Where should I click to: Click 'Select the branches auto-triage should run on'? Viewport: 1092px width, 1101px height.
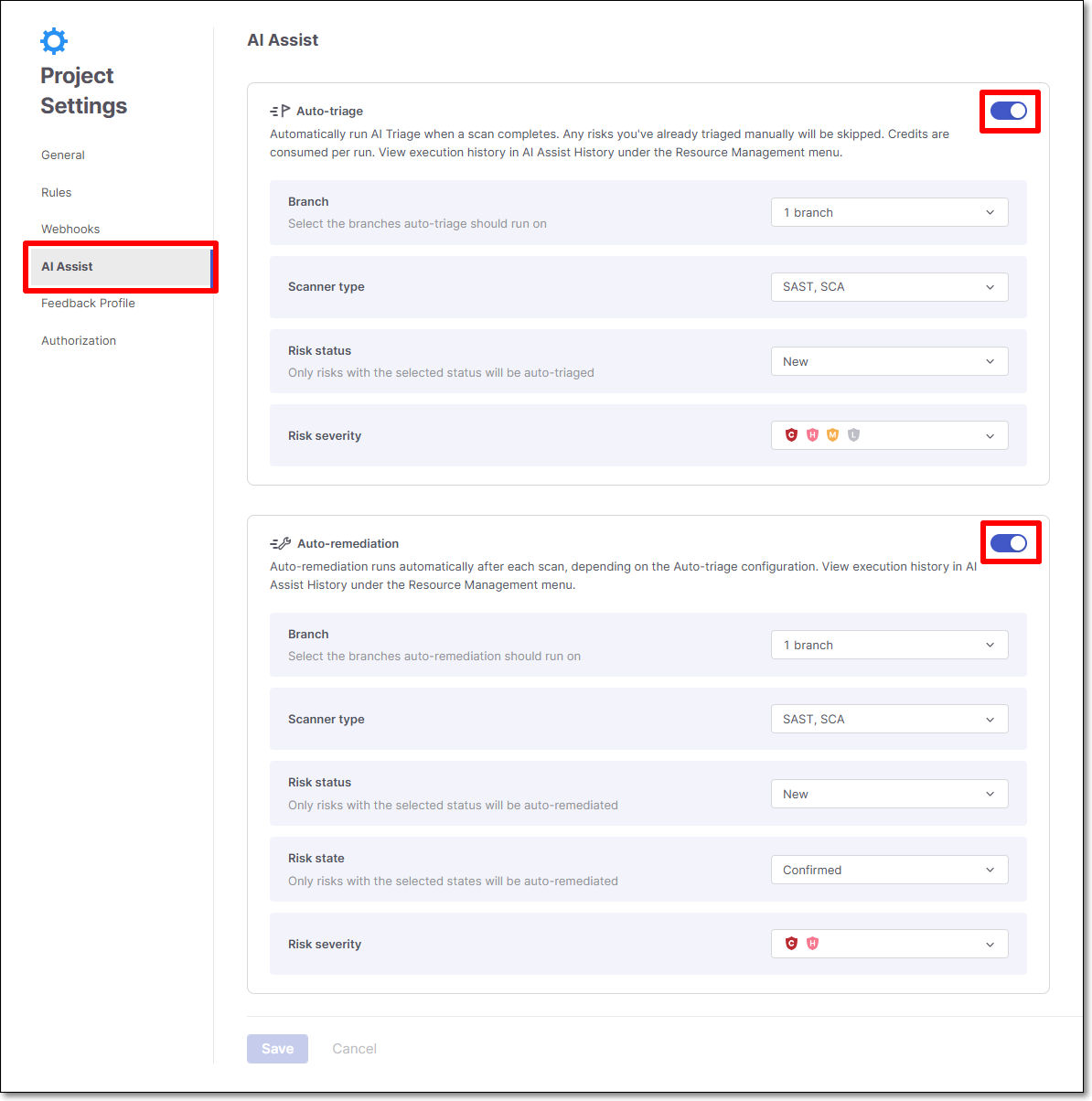[417, 224]
